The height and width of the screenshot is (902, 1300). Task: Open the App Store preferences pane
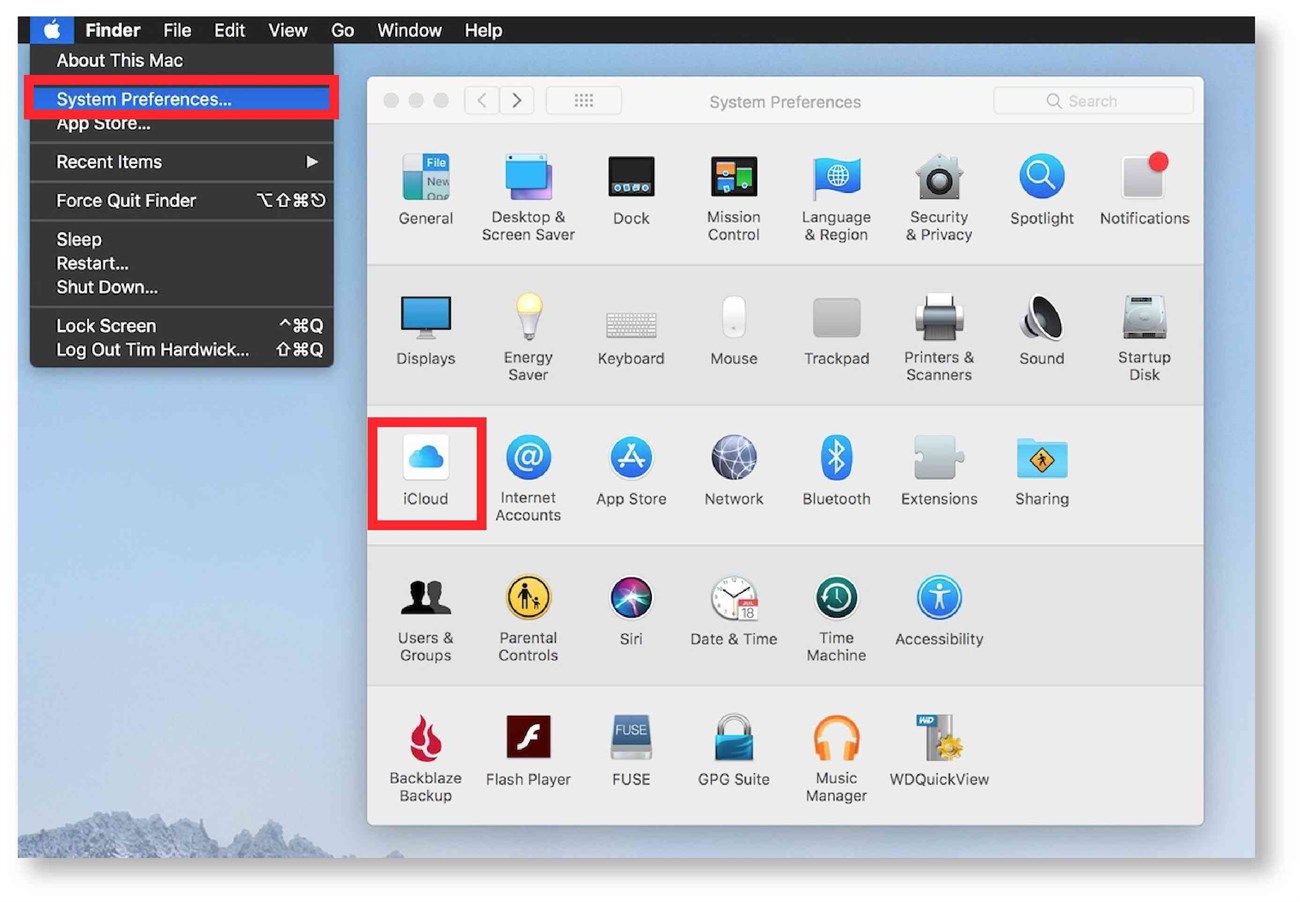pos(631,471)
